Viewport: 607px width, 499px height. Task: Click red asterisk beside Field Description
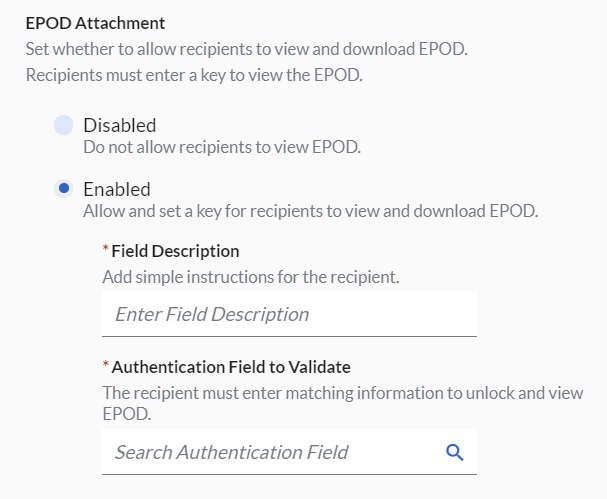pyautogui.click(x=106, y=251)
